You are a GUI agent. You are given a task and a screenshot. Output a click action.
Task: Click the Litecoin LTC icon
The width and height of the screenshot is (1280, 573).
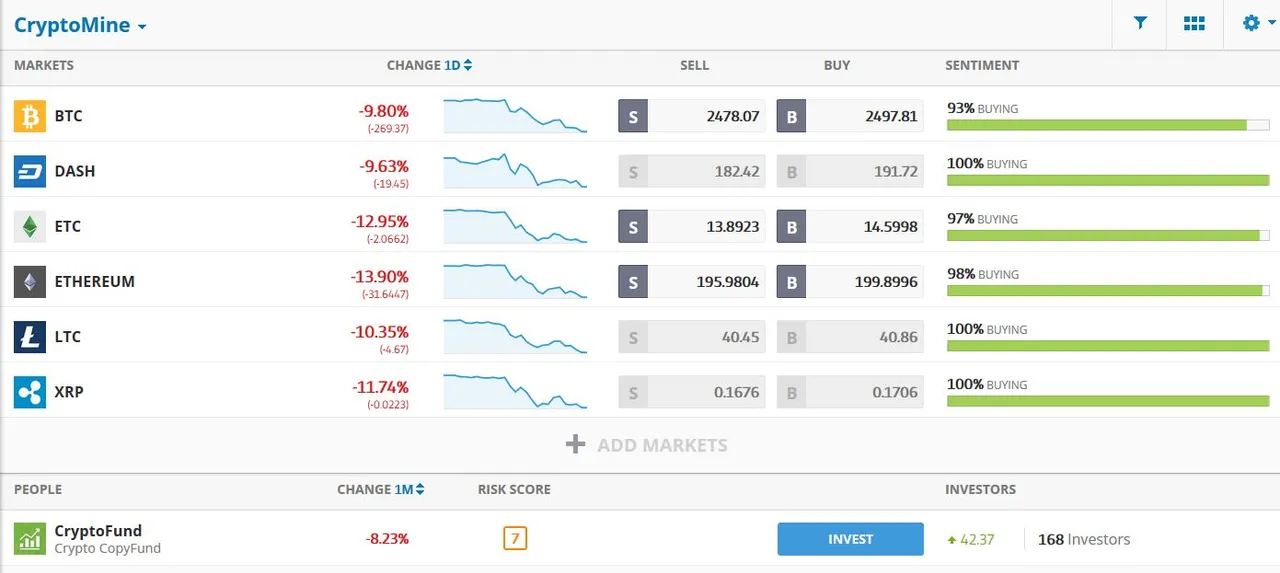pos(30,337)
